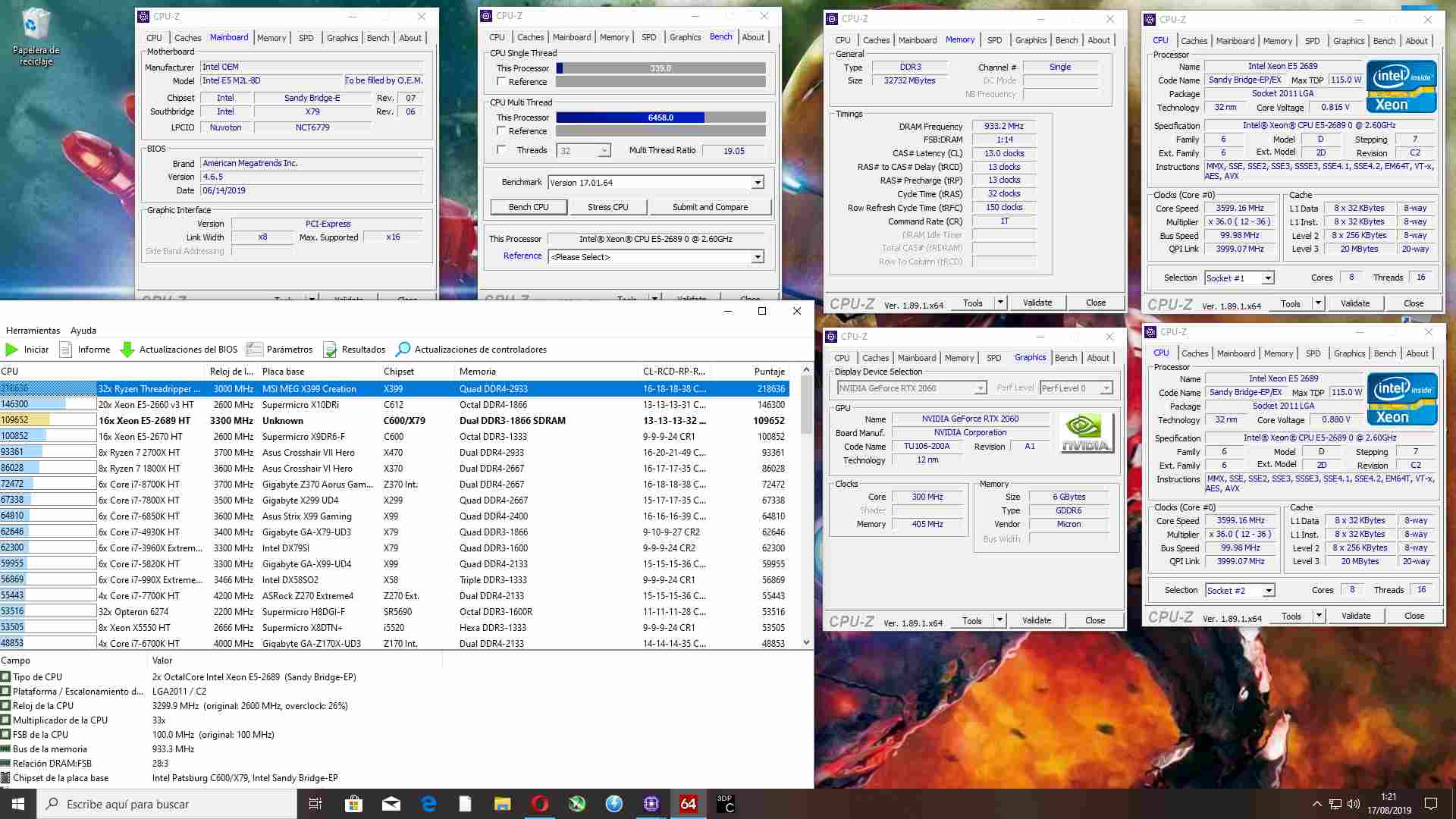Open Socket #1 selection dropdown
The width and height of the screenshot is (1456, 819).
click(x=1267, y=278)
